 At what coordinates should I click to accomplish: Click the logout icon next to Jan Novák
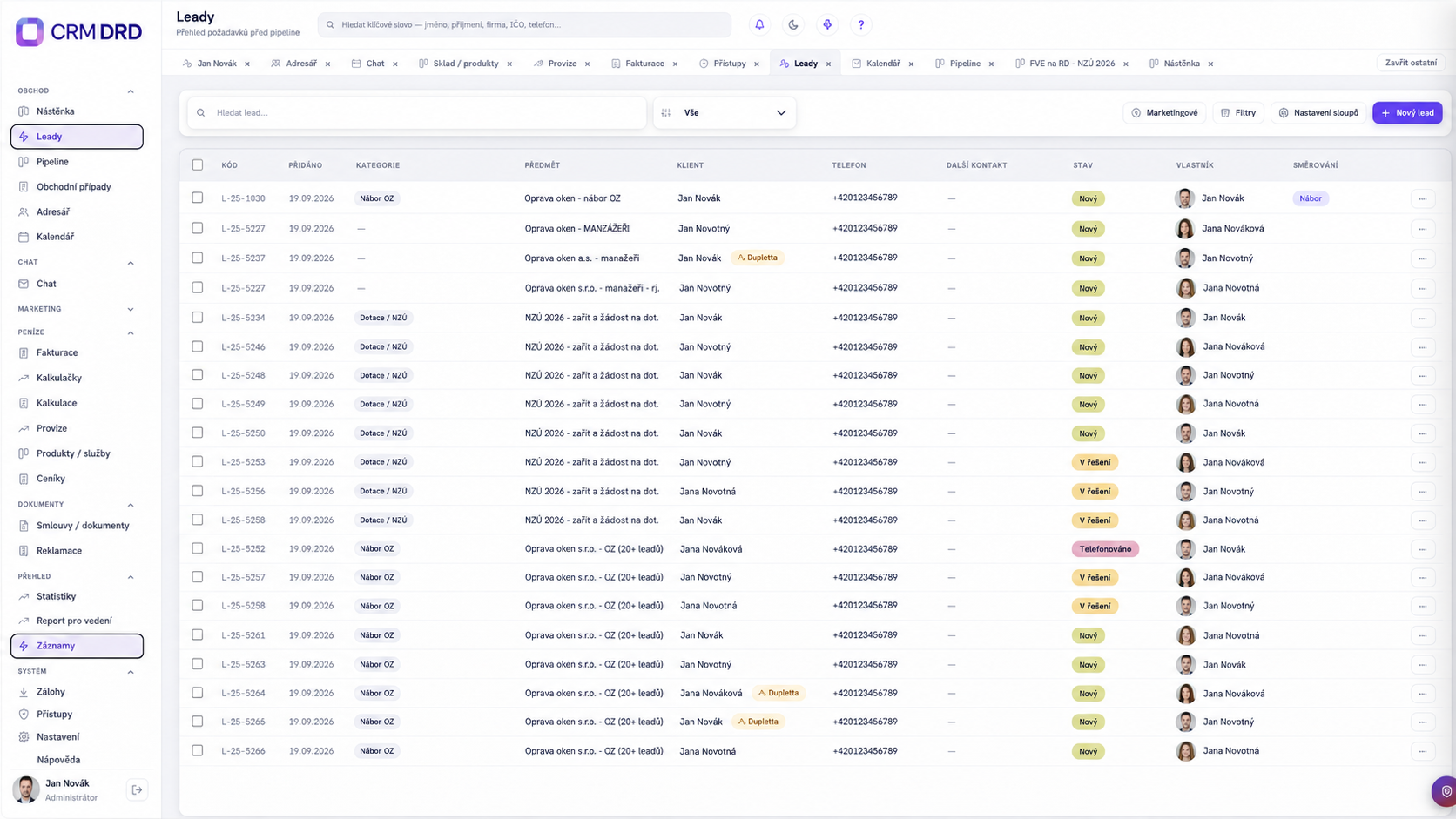click(137, 789)
